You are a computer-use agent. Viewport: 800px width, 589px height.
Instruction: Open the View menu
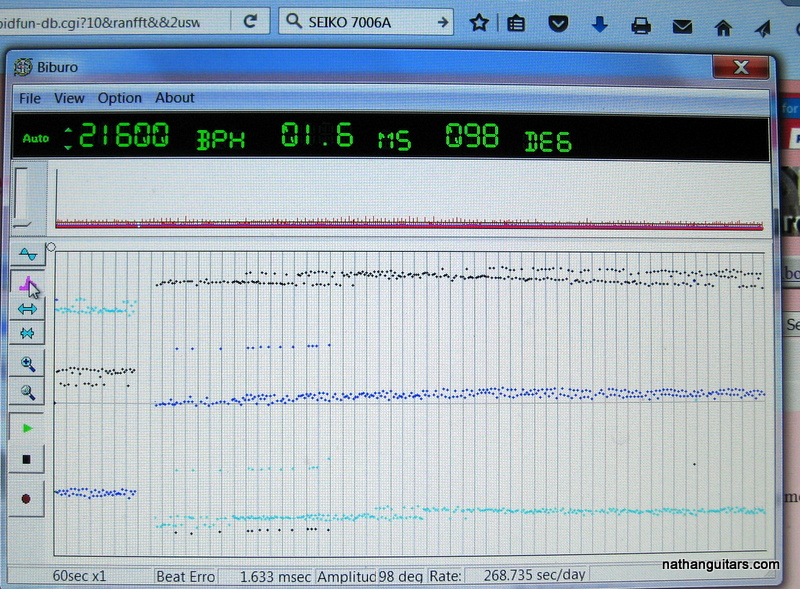69,98
